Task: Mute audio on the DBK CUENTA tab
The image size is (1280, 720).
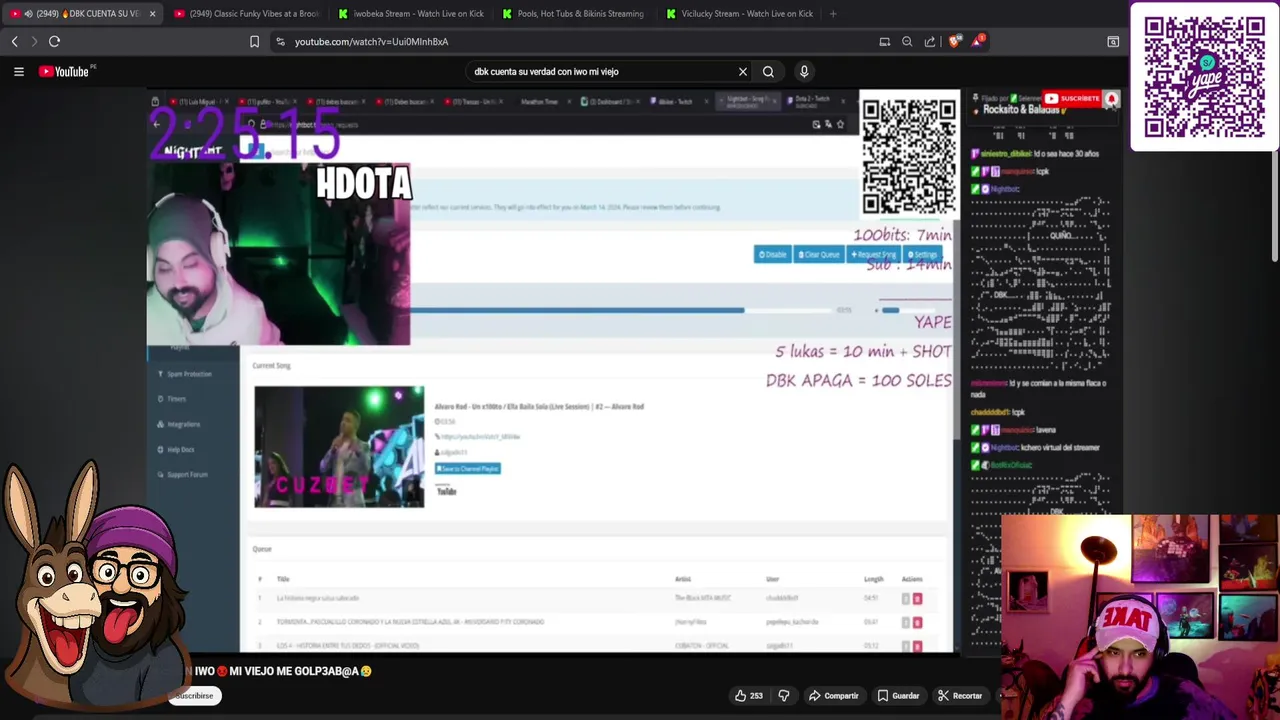Action: [x=27, y=14]
